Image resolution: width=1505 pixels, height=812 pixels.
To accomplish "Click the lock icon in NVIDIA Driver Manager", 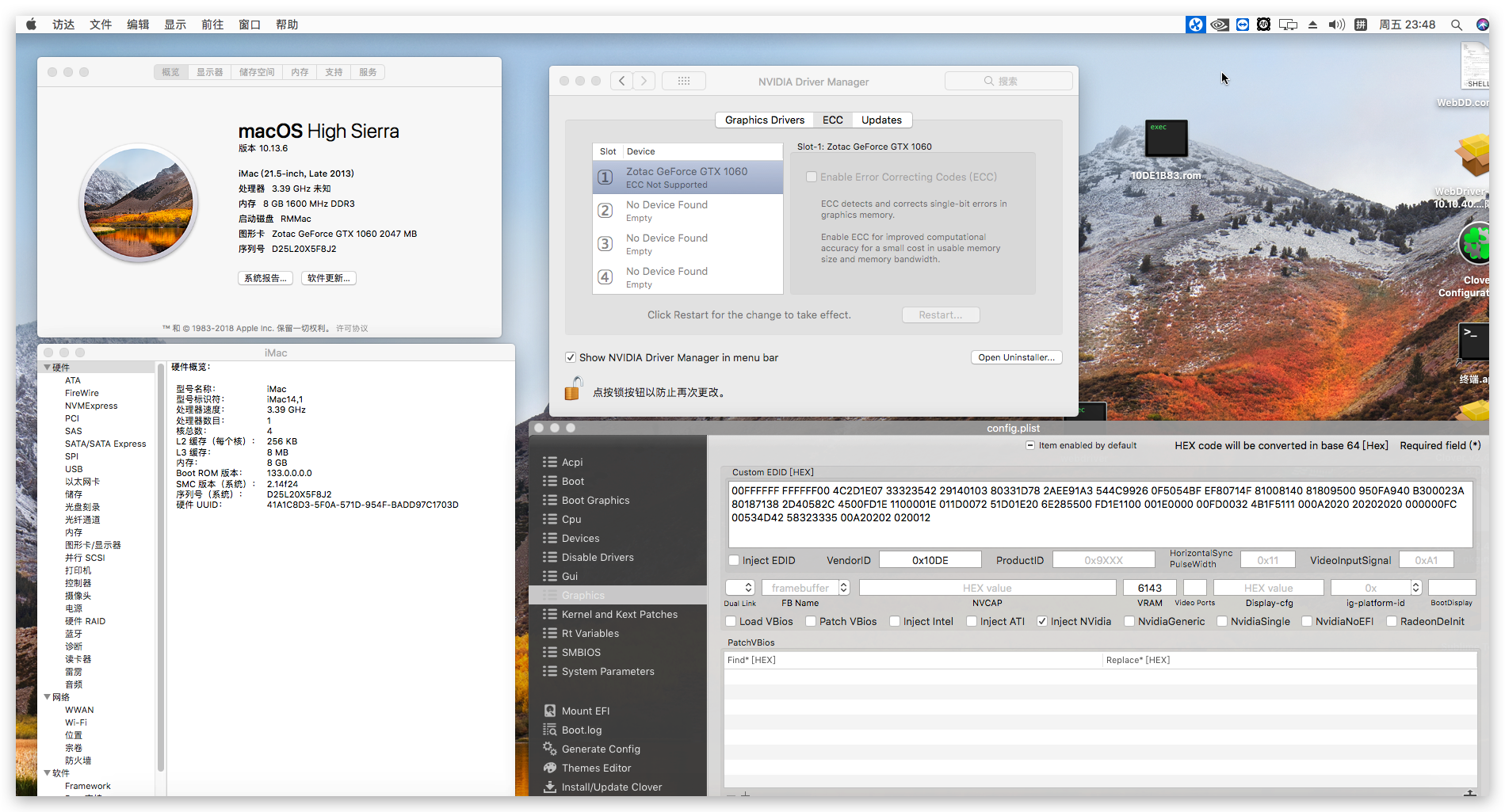I will [573, 389].
